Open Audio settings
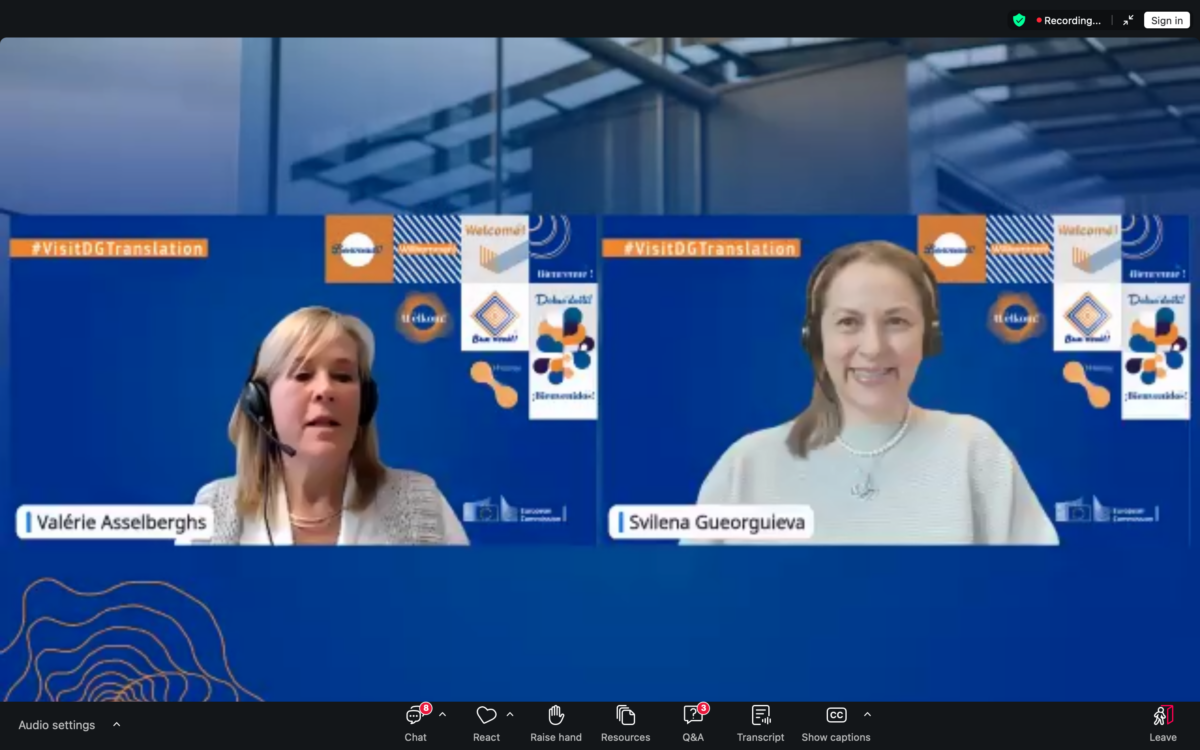 [x=57, y=725]
